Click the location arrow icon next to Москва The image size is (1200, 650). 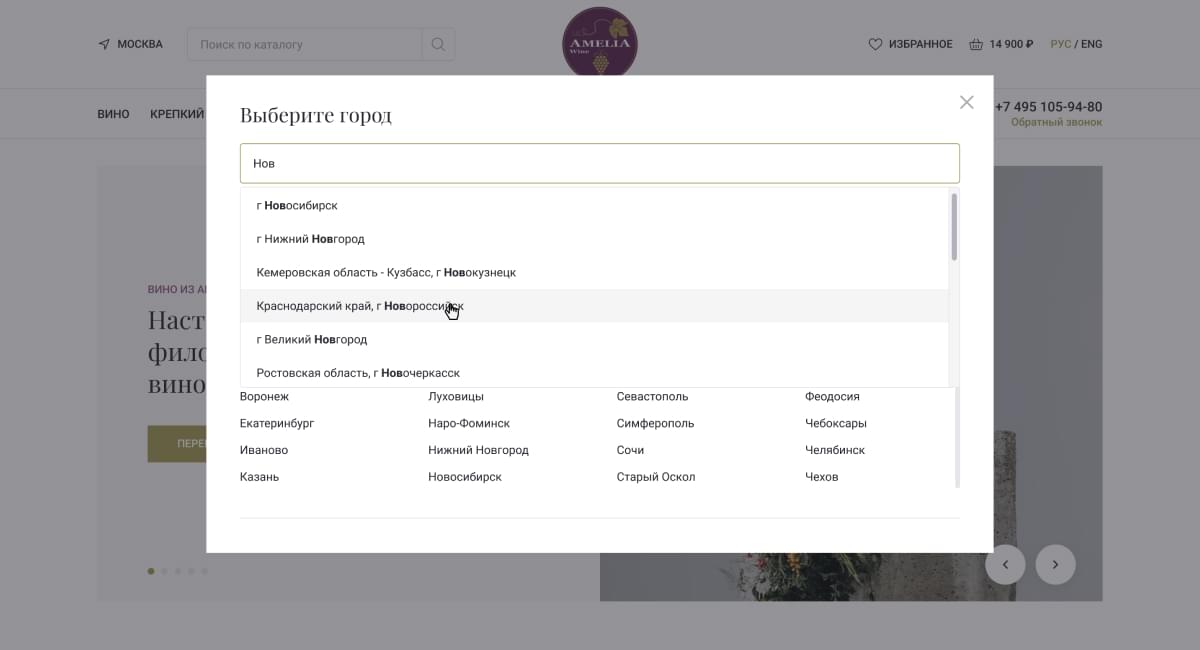click(x=104, y=44)
